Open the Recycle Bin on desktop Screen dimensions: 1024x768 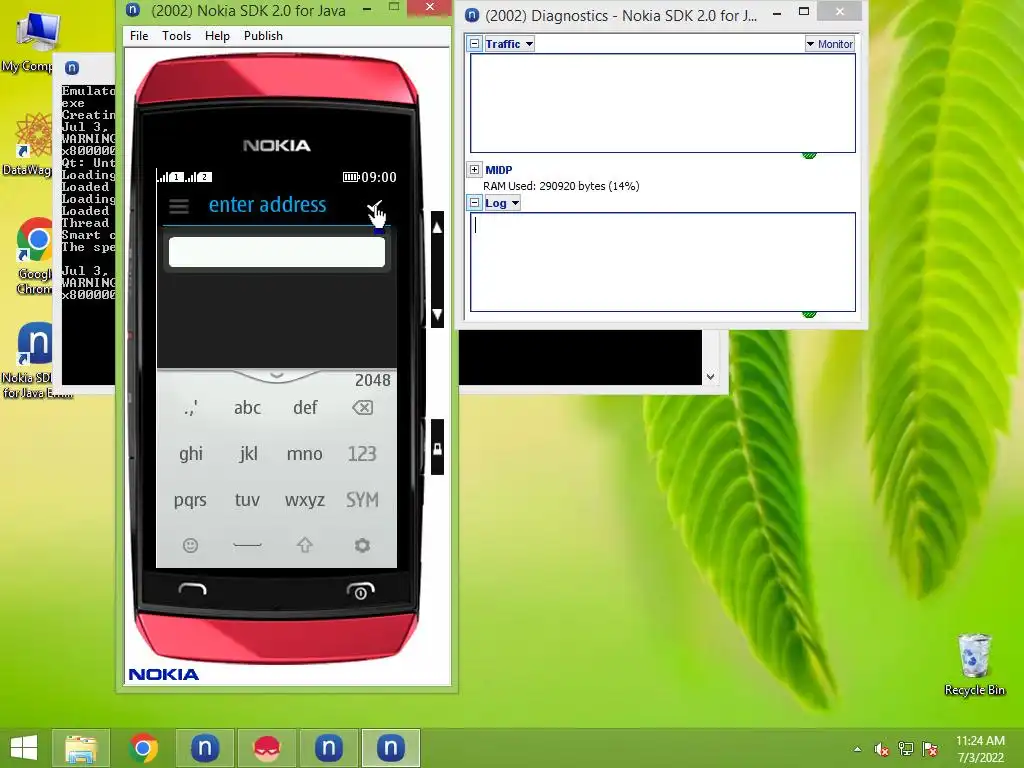coord(974,664)
